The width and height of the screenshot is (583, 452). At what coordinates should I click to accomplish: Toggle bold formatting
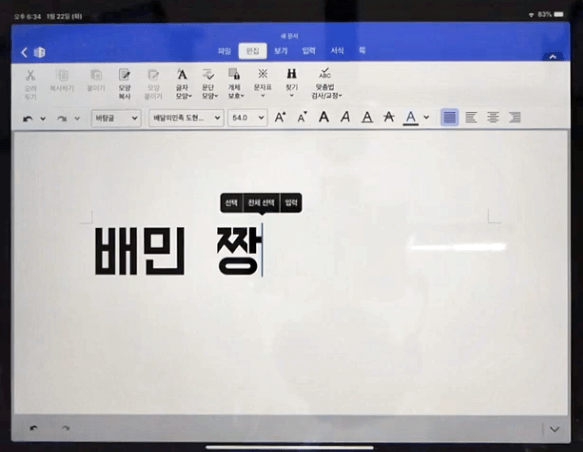click(324, 117)
